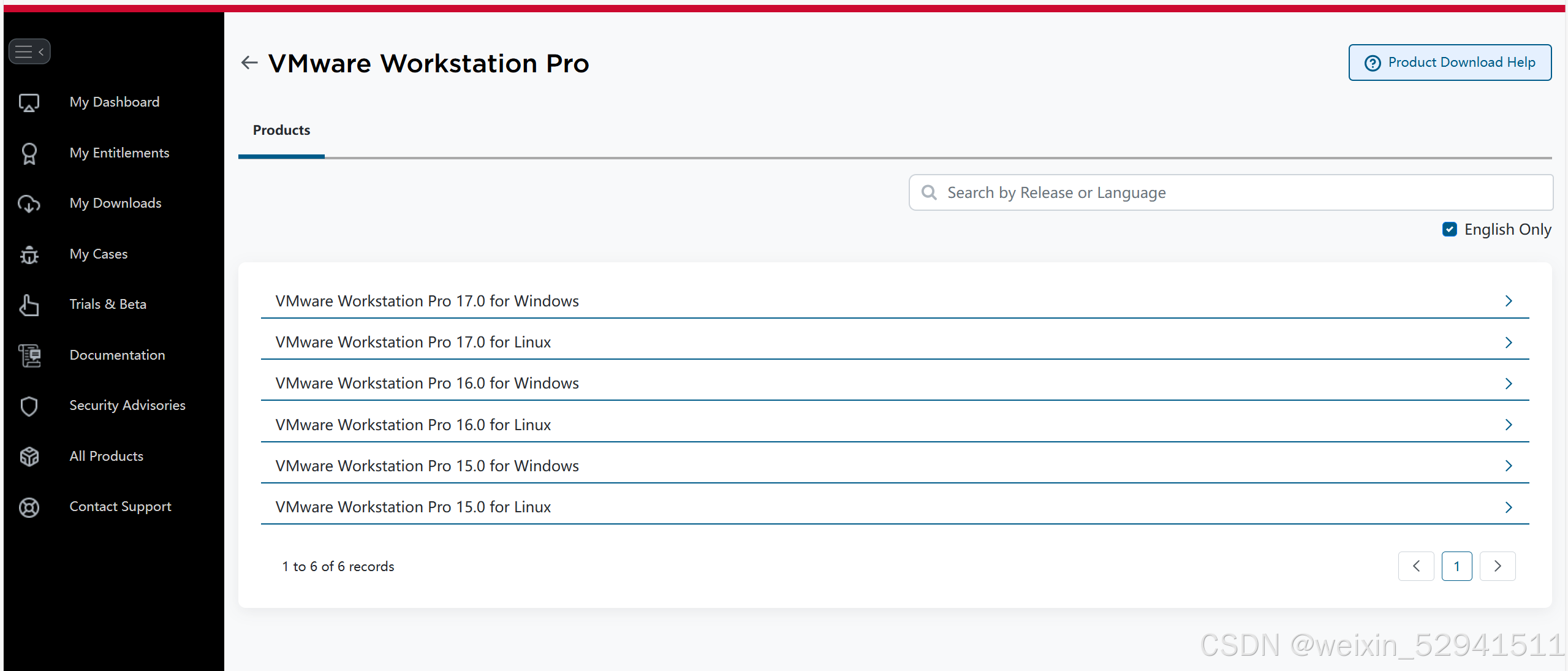Viewport: 1568px width, 671px height.
Task: Click the My Downloads cloud icon
Action: click(29, 203)
